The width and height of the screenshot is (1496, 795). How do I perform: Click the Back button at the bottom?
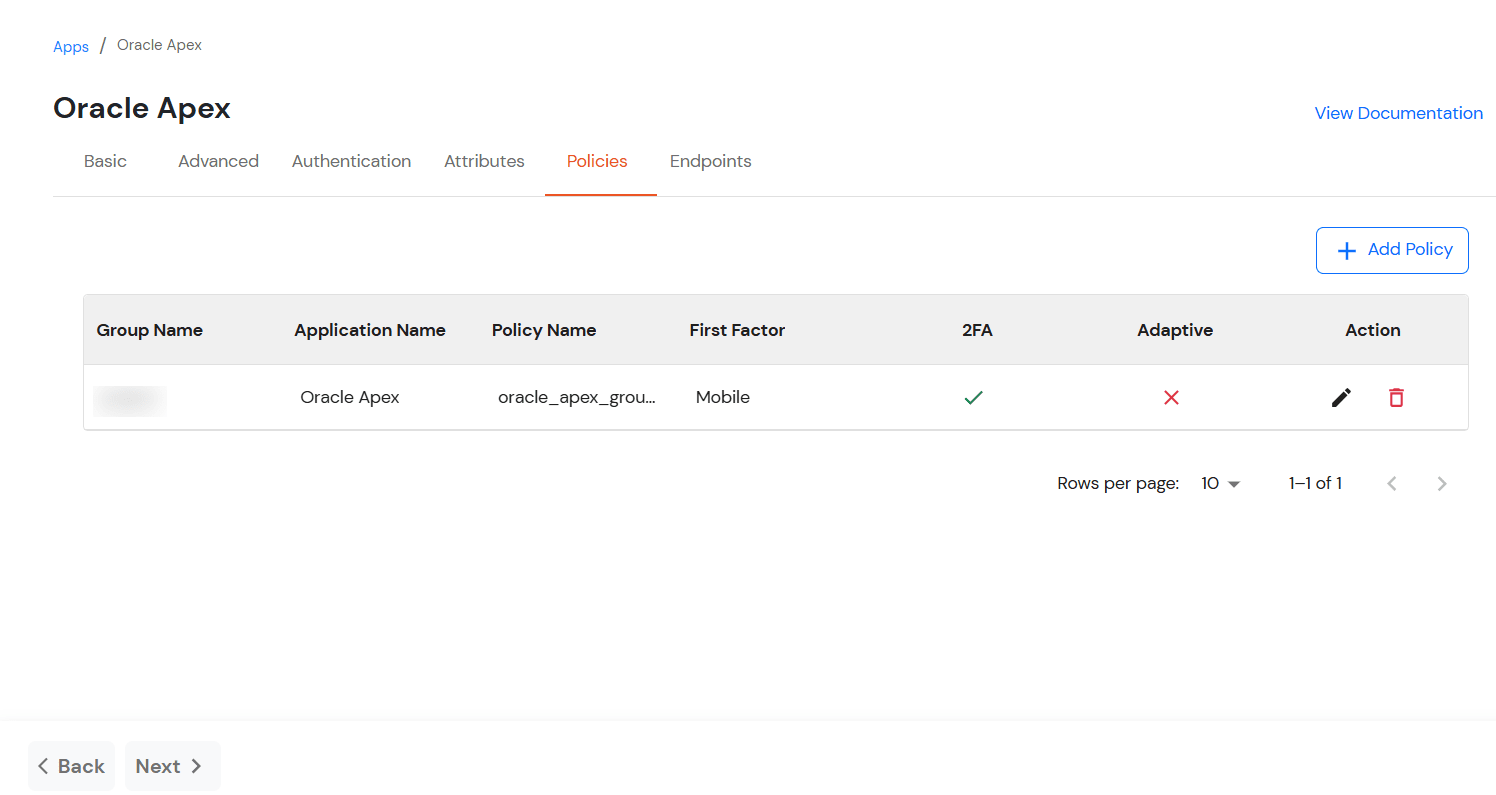click(71, 766)
